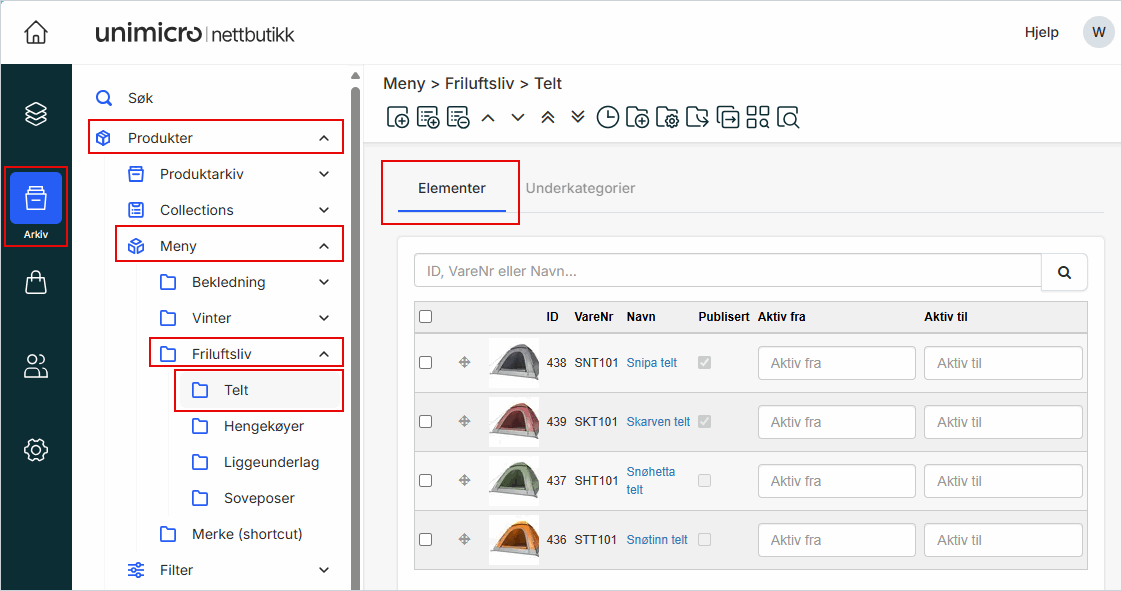Expand the Bekledning folder chevron
Viewport: 1122px width, 591px height.
click(324, 282)
